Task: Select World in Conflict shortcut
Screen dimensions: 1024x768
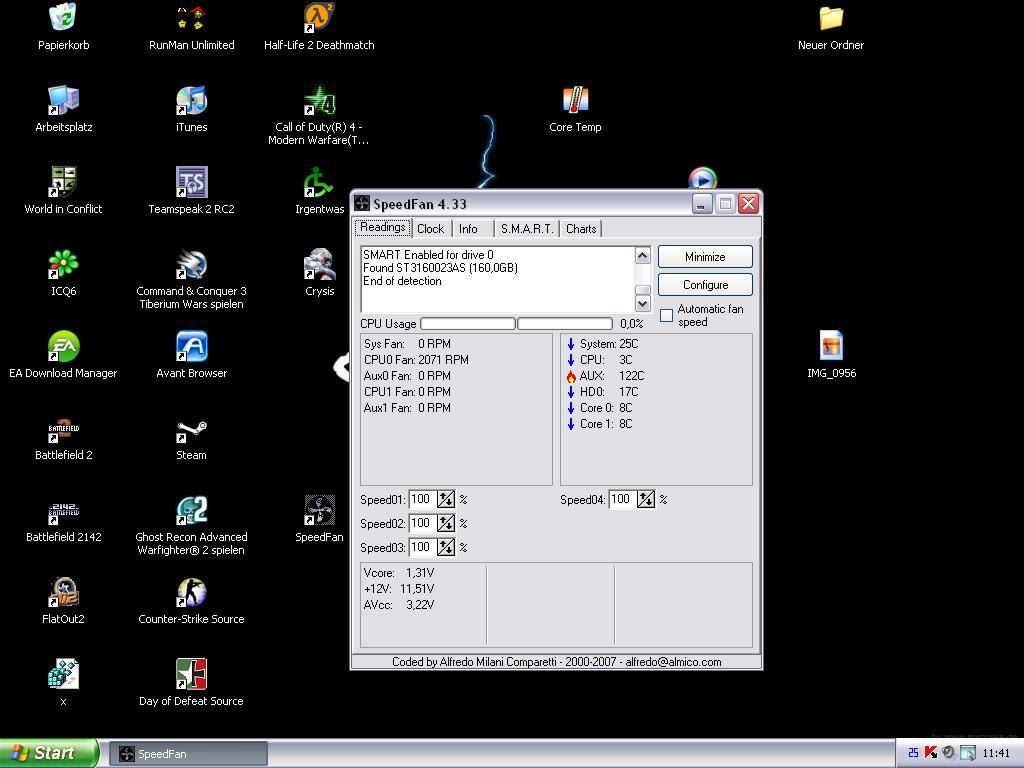Action: click(63, 182)
